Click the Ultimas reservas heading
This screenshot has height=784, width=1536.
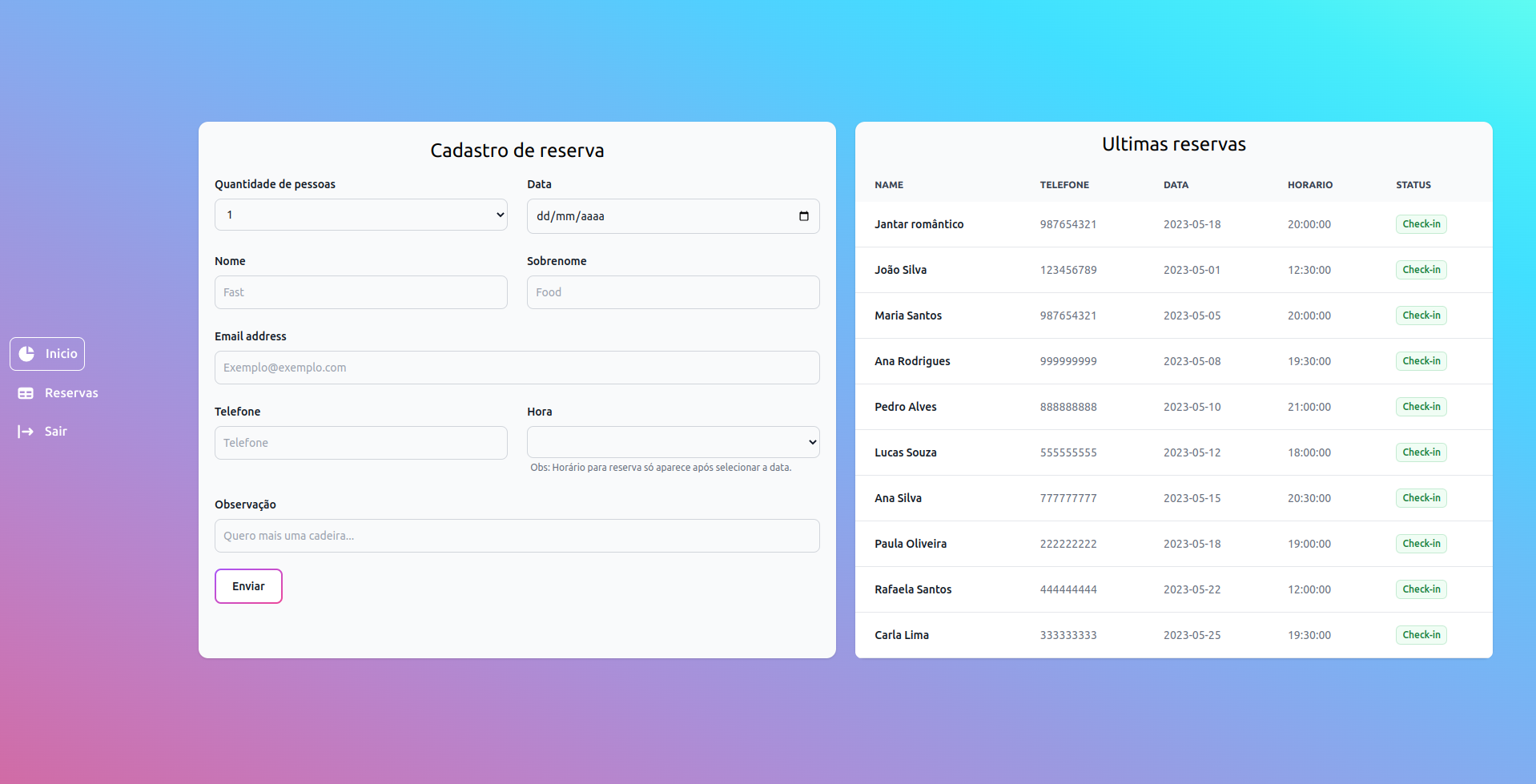[1174, 144]
